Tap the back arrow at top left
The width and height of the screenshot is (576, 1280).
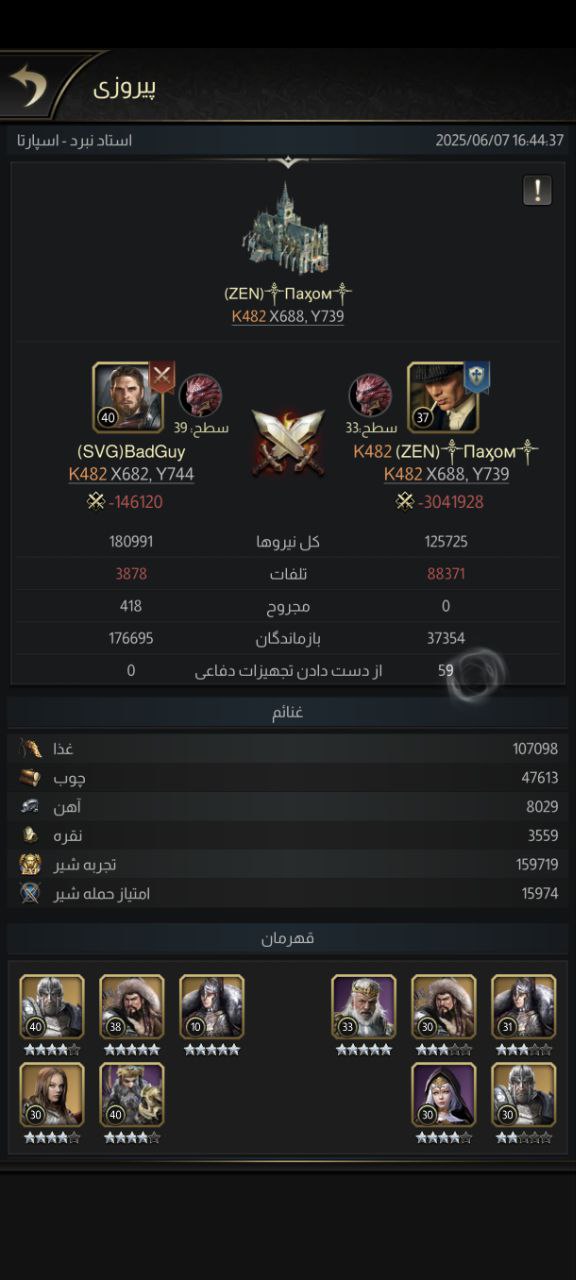(x=29, y=87)
